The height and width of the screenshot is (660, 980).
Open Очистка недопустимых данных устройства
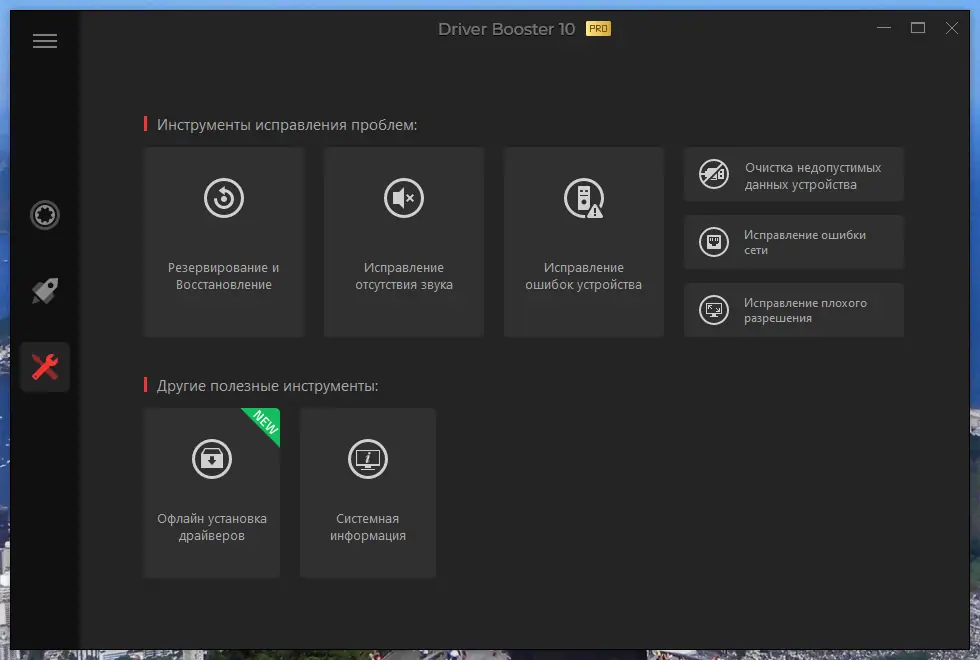pyautogui.click(x=794, y=174)
